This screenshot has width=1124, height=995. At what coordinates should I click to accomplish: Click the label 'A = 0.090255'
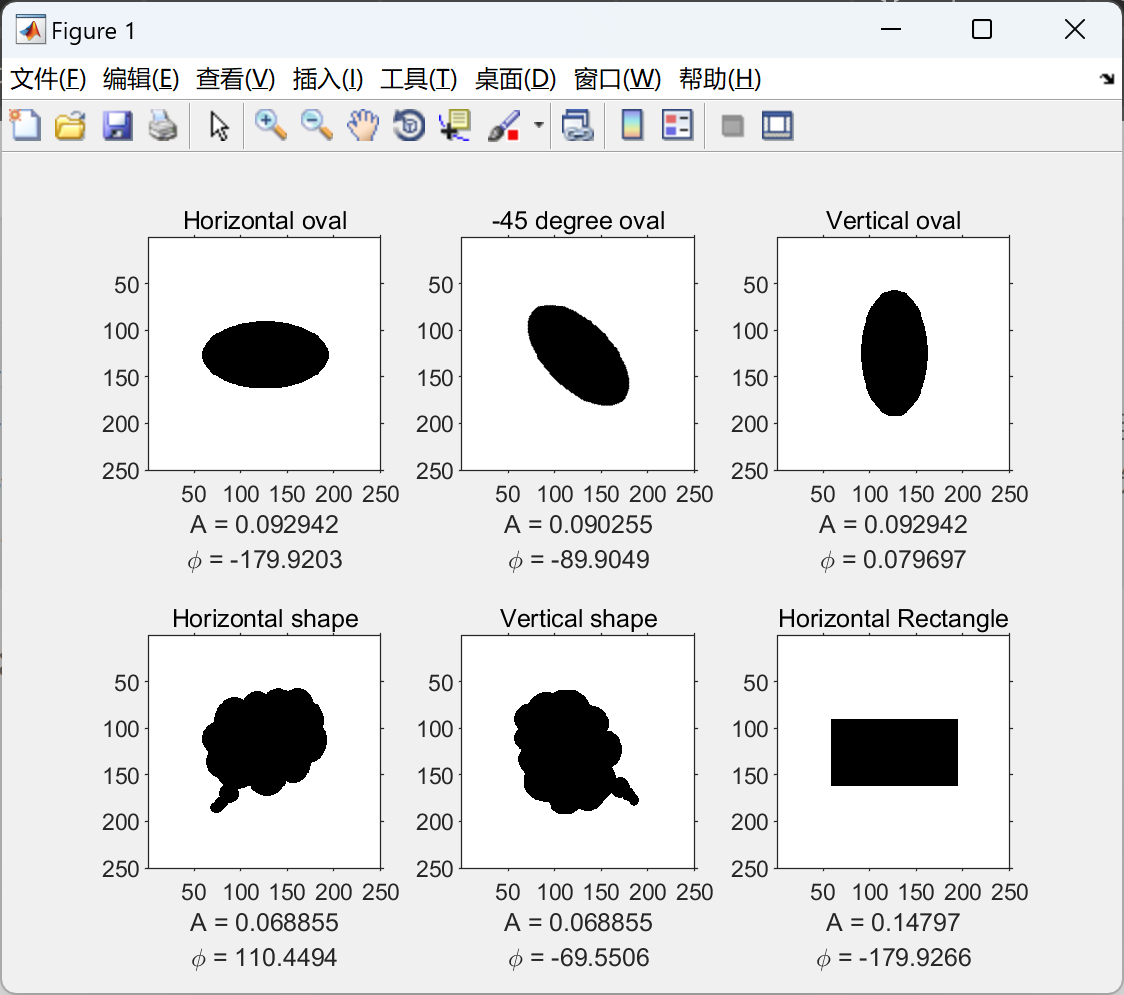pos(578,525)
